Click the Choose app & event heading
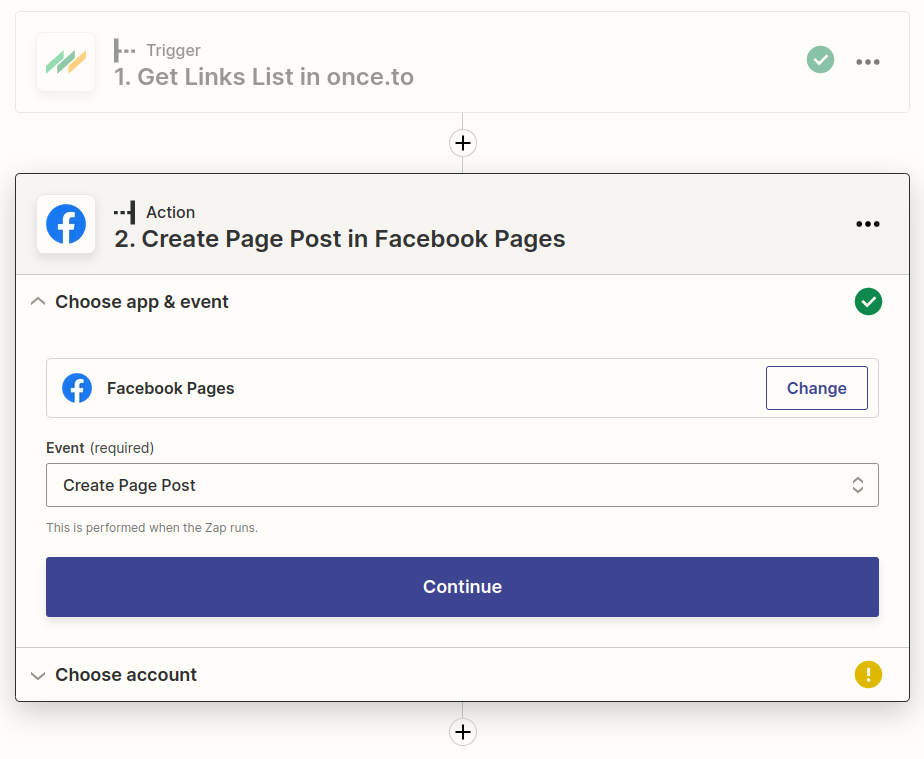The height and width of the screenshot is (759, 924). pos(141,302)
